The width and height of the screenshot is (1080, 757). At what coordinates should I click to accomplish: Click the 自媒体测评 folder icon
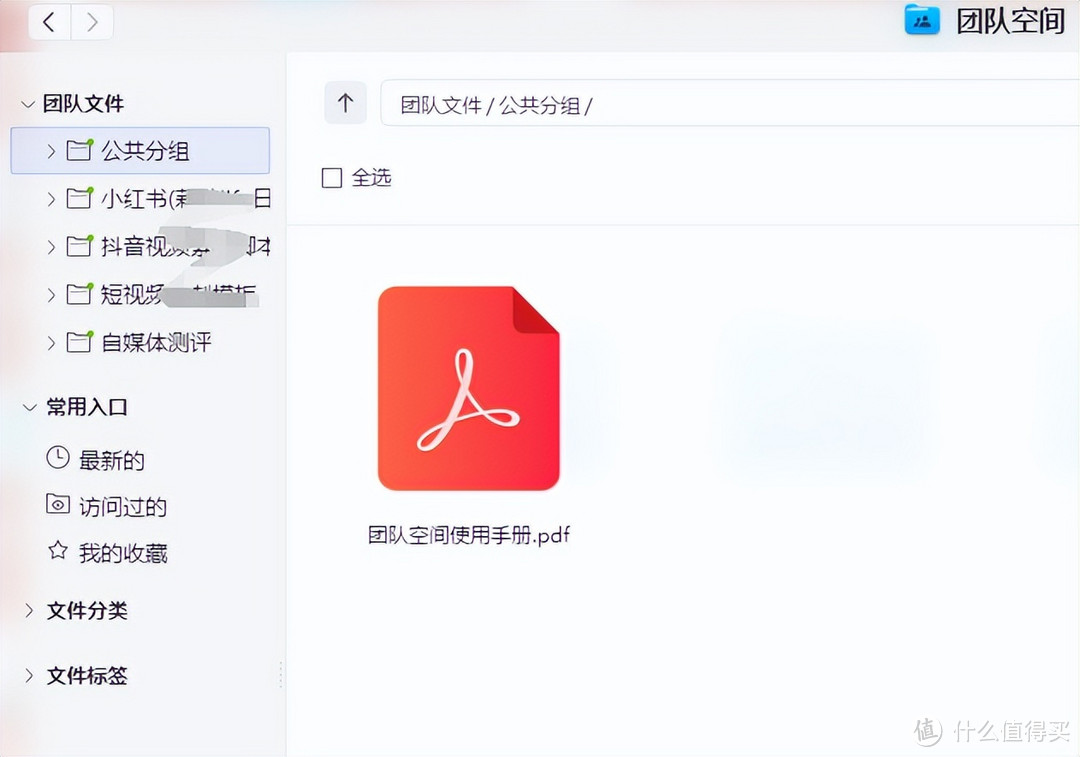[x=78, y=342]
